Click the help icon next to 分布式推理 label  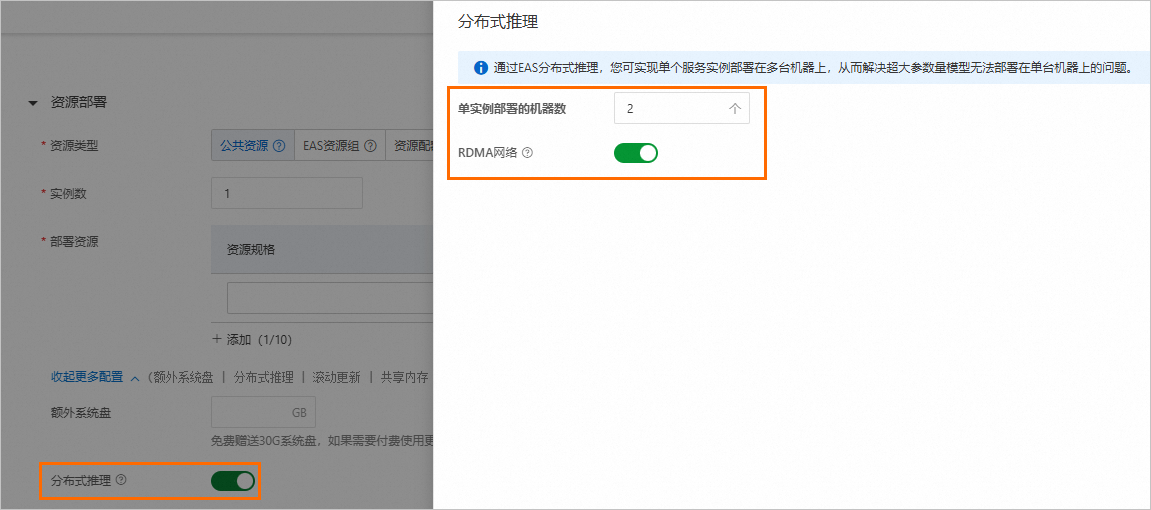point(122,480)
